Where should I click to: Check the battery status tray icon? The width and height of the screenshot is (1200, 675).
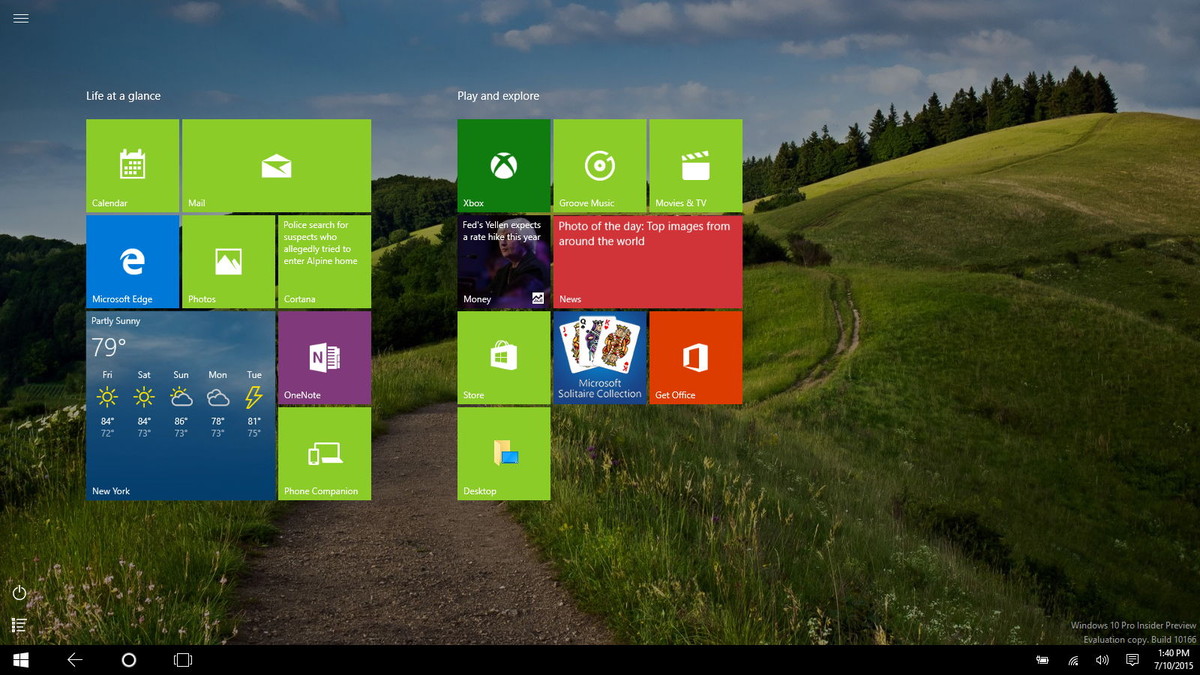tap(1041, 660)
